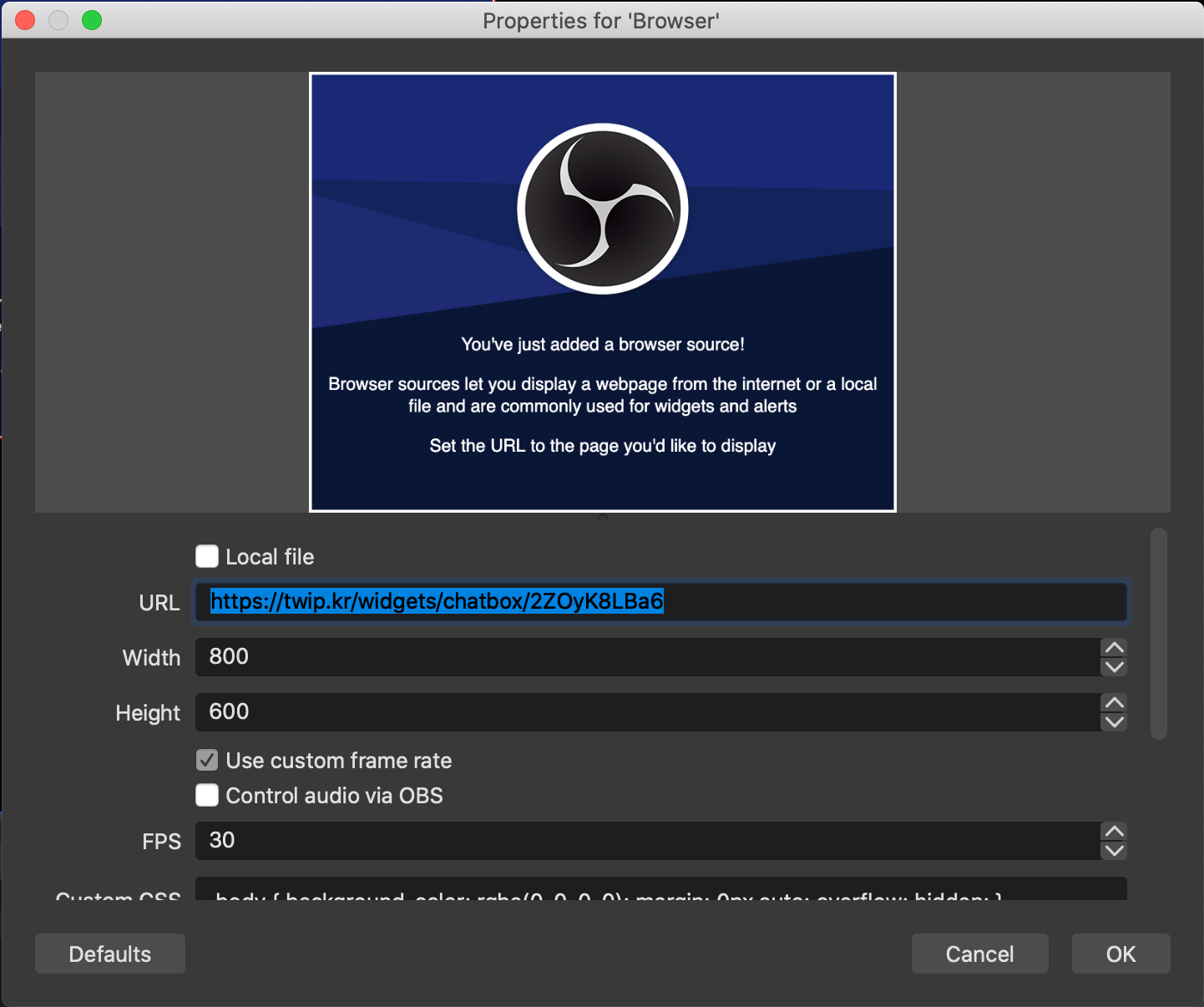Decrease FPS with the down arrow
Image resolution: width=1204 pixels, height=1007 pixels.
point(1114,850)
